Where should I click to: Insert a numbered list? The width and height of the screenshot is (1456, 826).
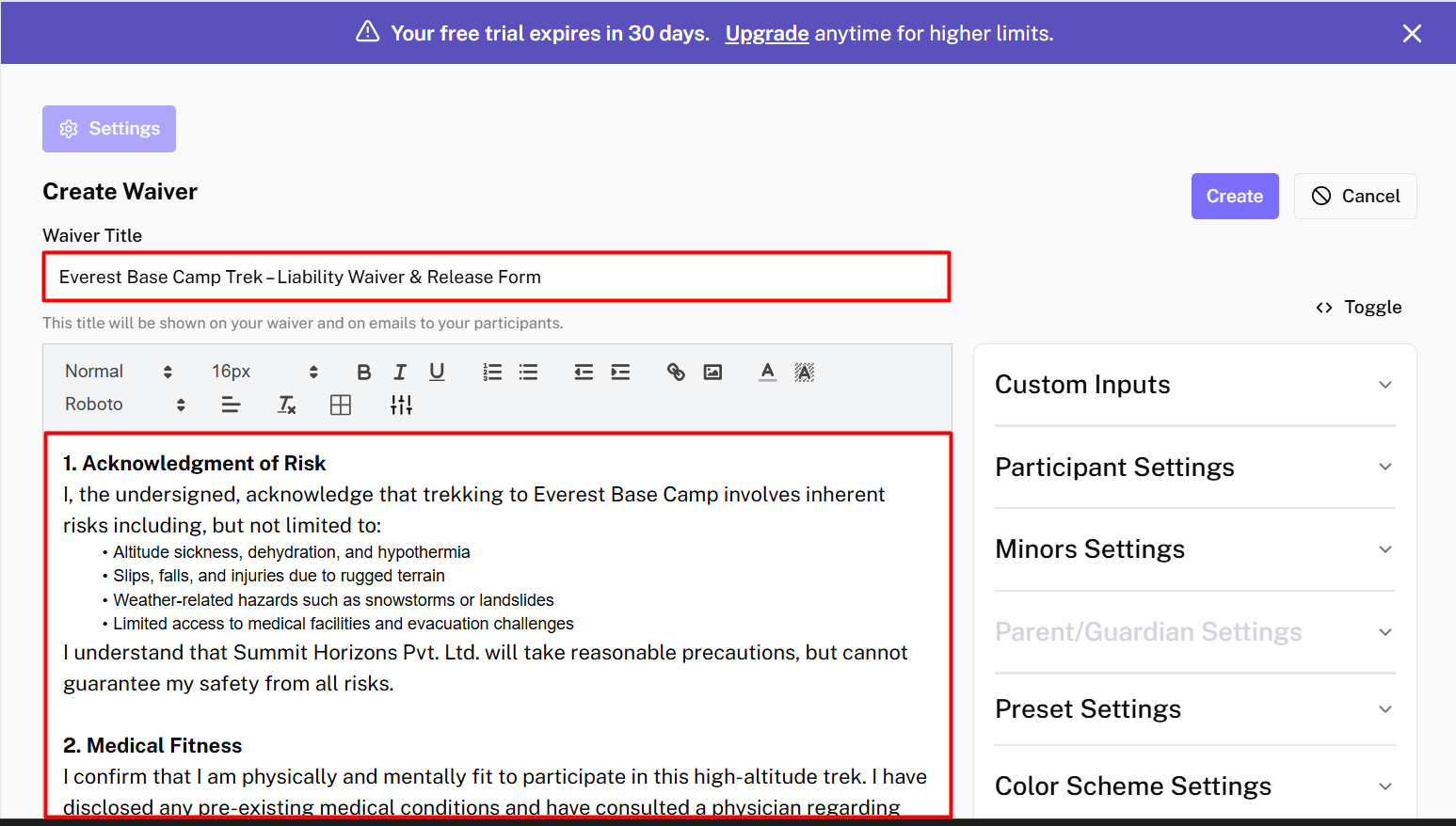[492, 373]
